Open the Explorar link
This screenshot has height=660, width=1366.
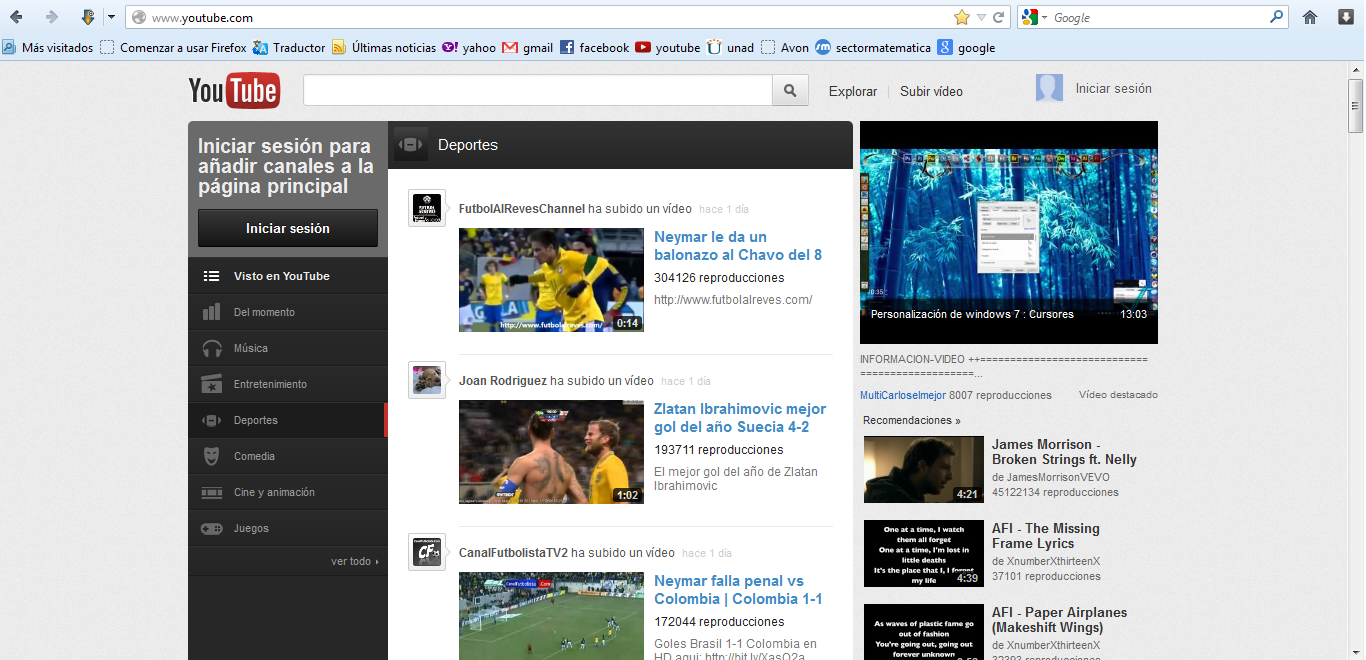point(853,91)
